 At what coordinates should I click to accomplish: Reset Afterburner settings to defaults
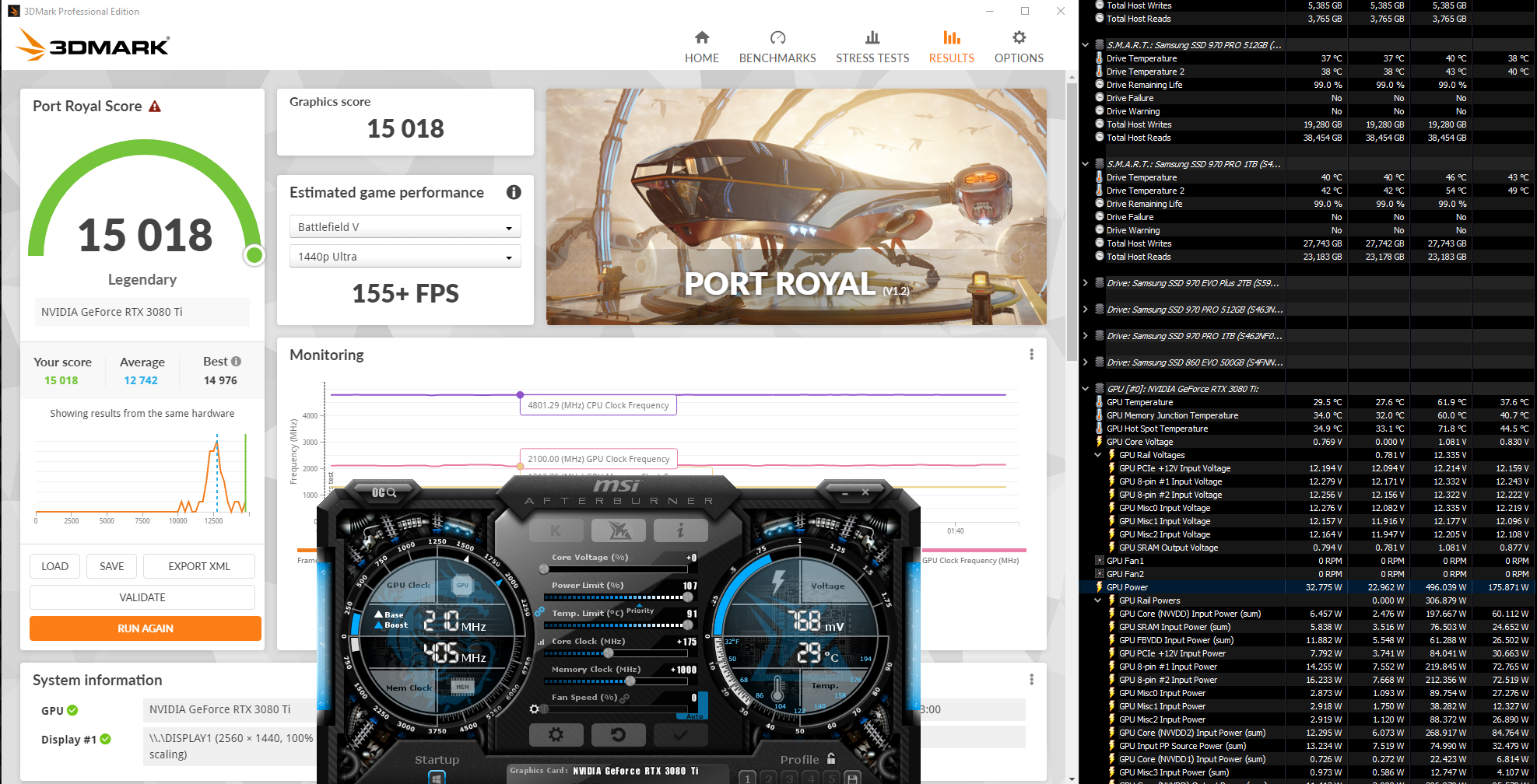pos(618,734)
